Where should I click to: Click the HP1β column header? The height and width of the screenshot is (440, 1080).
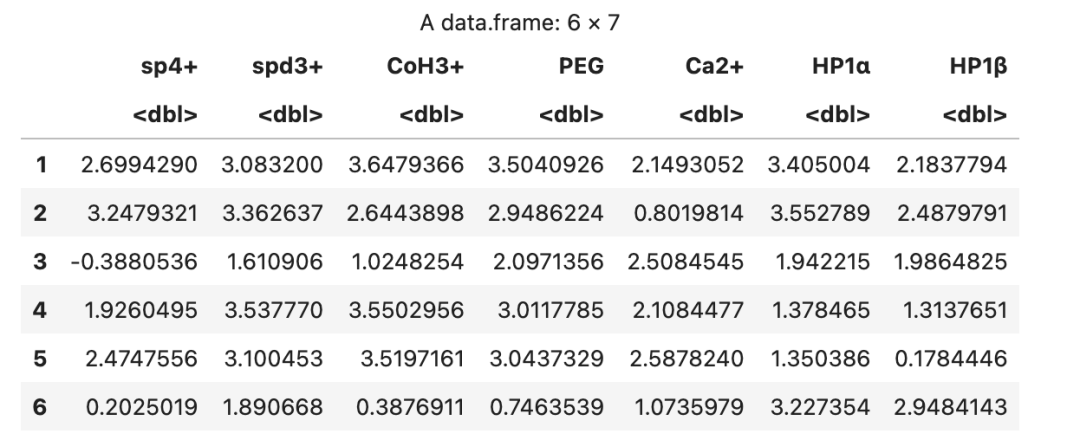point(978,66)
